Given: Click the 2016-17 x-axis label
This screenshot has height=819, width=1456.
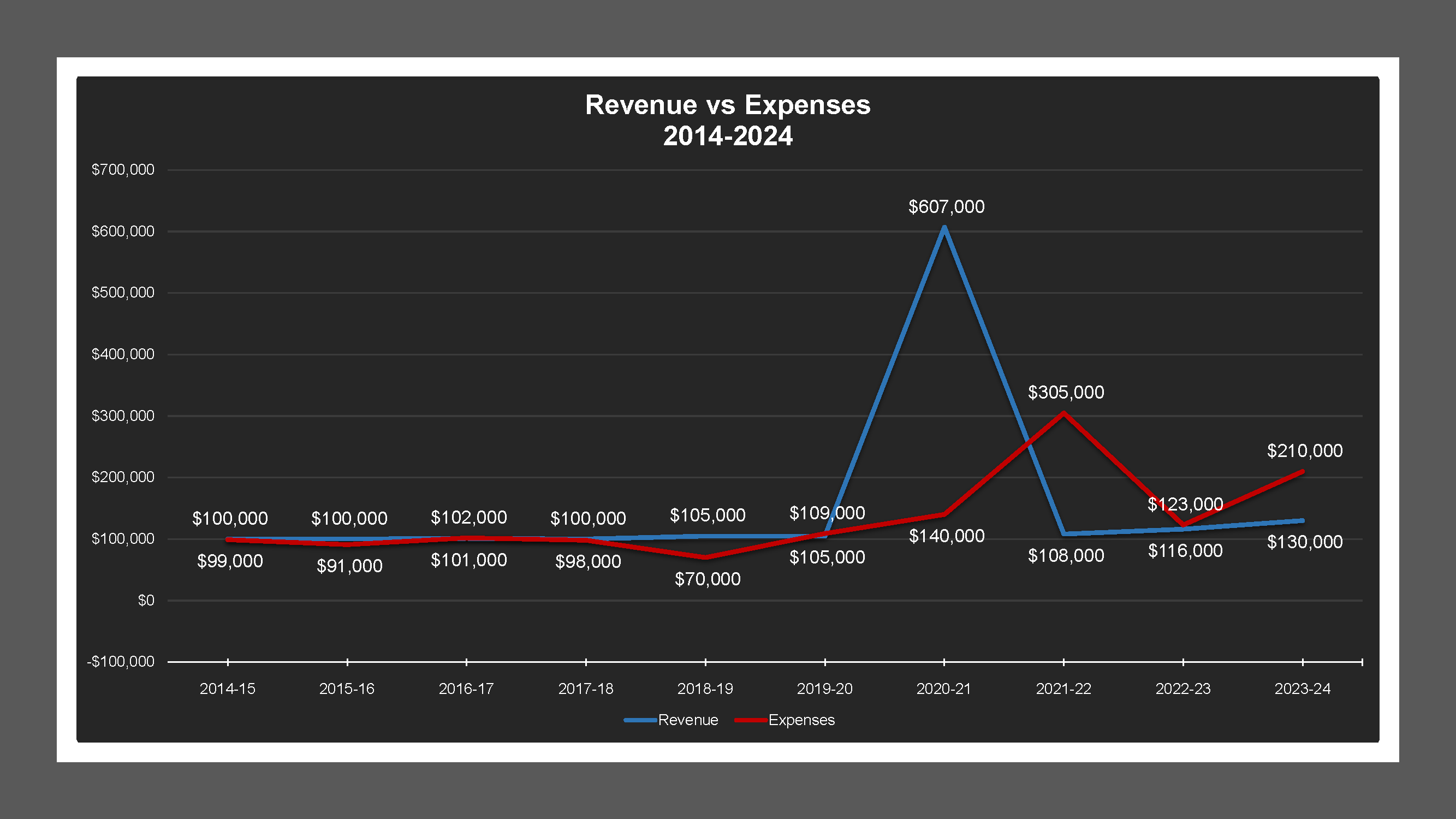Looking at the screenshot, I should (x=466, y=689).
